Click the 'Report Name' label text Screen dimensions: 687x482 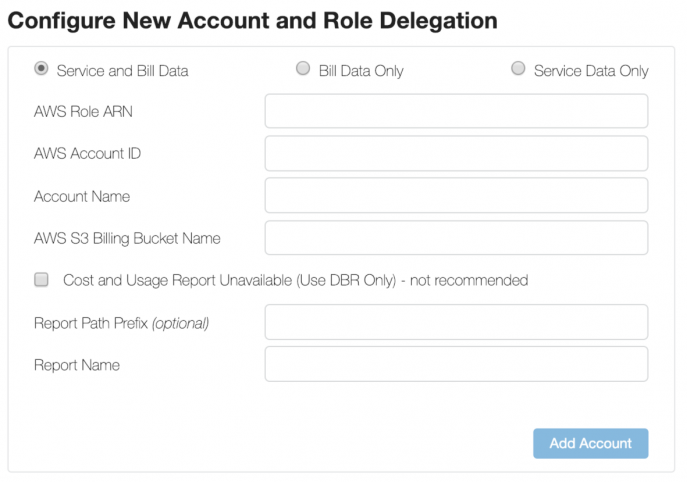[x=77, y=365]
